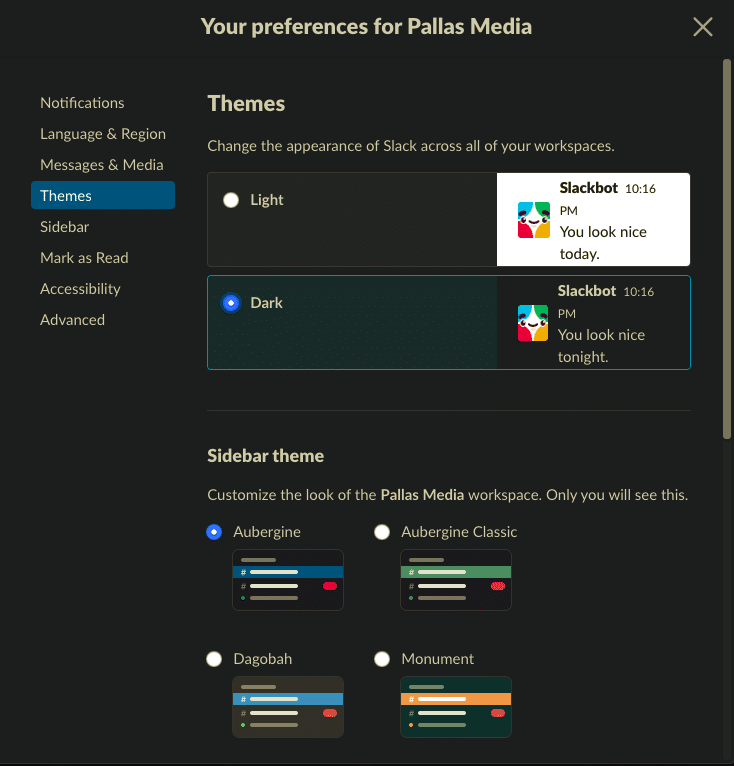Image resolution: width=734 pixels, height=766 pixels.
Task: Open the Advanced preferences section
Action: click(72, 320)
